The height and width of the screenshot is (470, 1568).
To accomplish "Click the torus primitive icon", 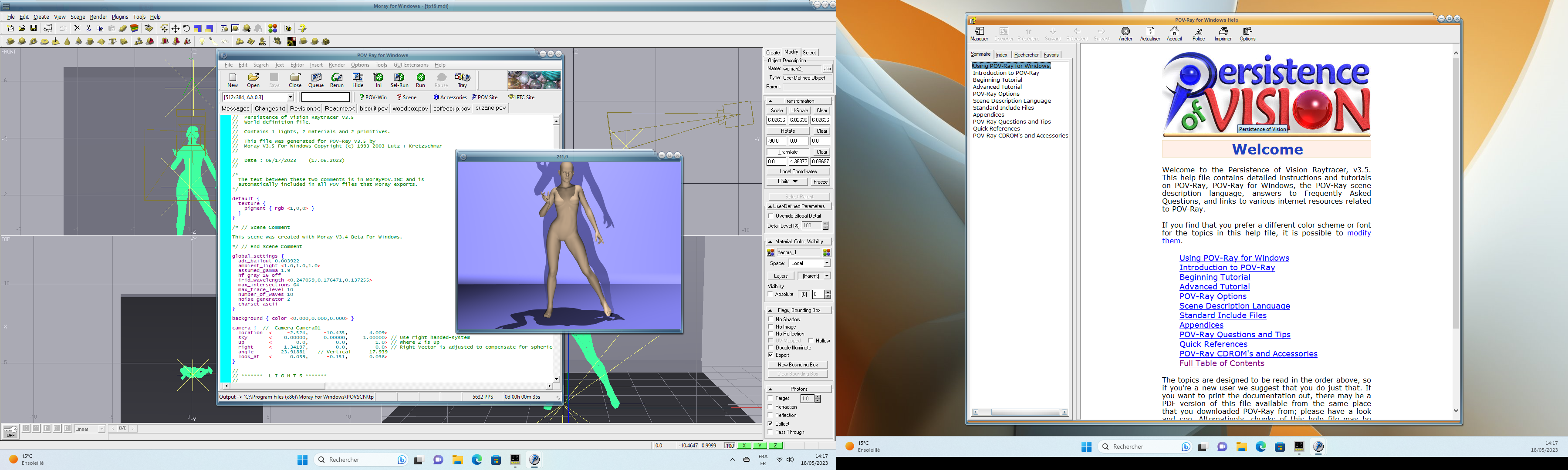I will click(34, 41).
